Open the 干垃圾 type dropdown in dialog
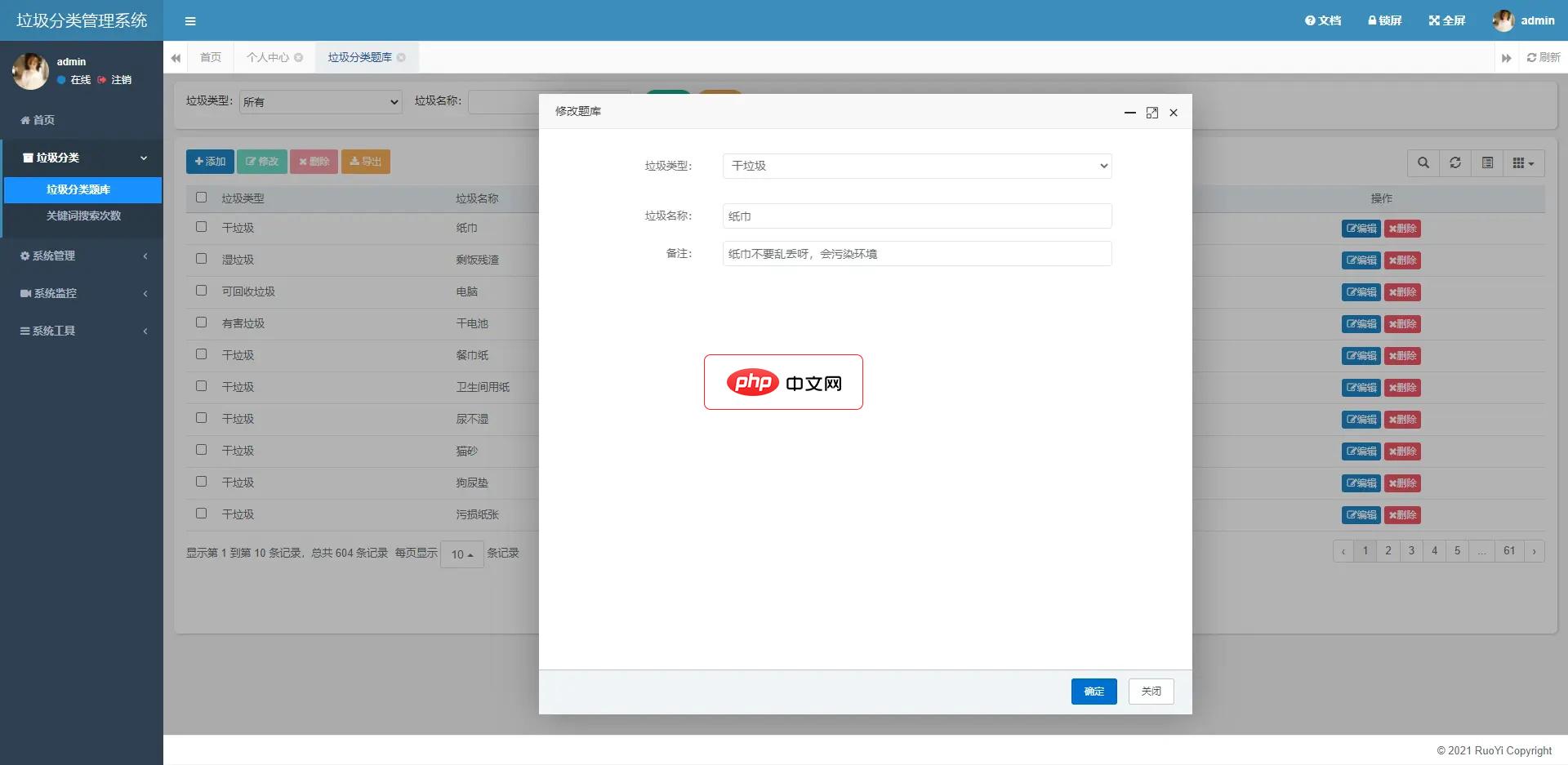Viewport: 1568px width, 765px height. pyautogui.click(x=915, y=166)
